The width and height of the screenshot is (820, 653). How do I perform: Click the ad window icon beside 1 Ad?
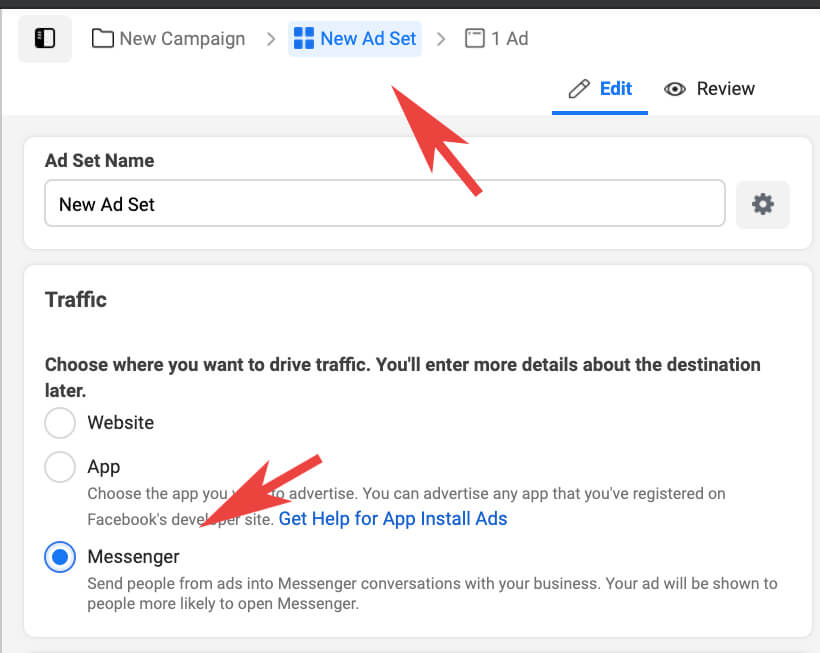[x=475, y=39]
